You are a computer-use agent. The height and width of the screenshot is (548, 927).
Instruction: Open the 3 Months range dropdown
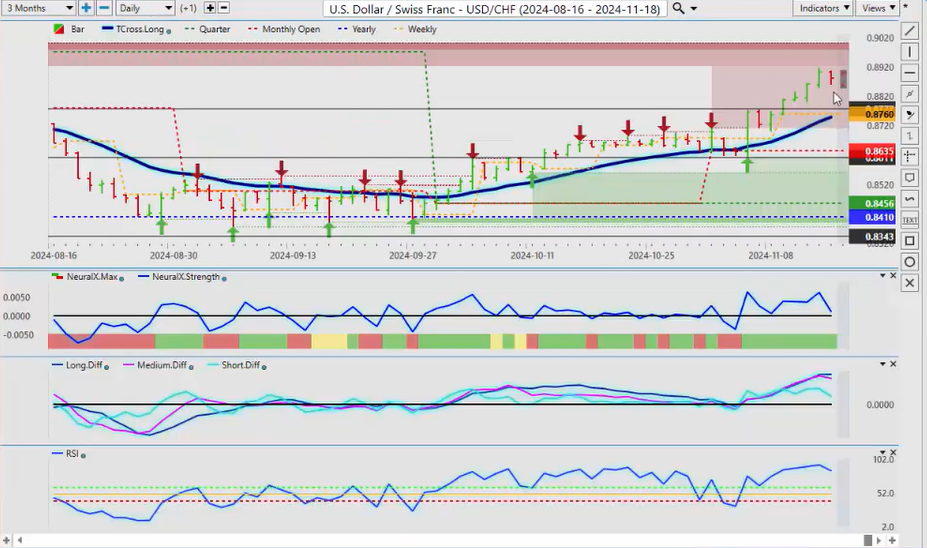(x=38, y=8)
